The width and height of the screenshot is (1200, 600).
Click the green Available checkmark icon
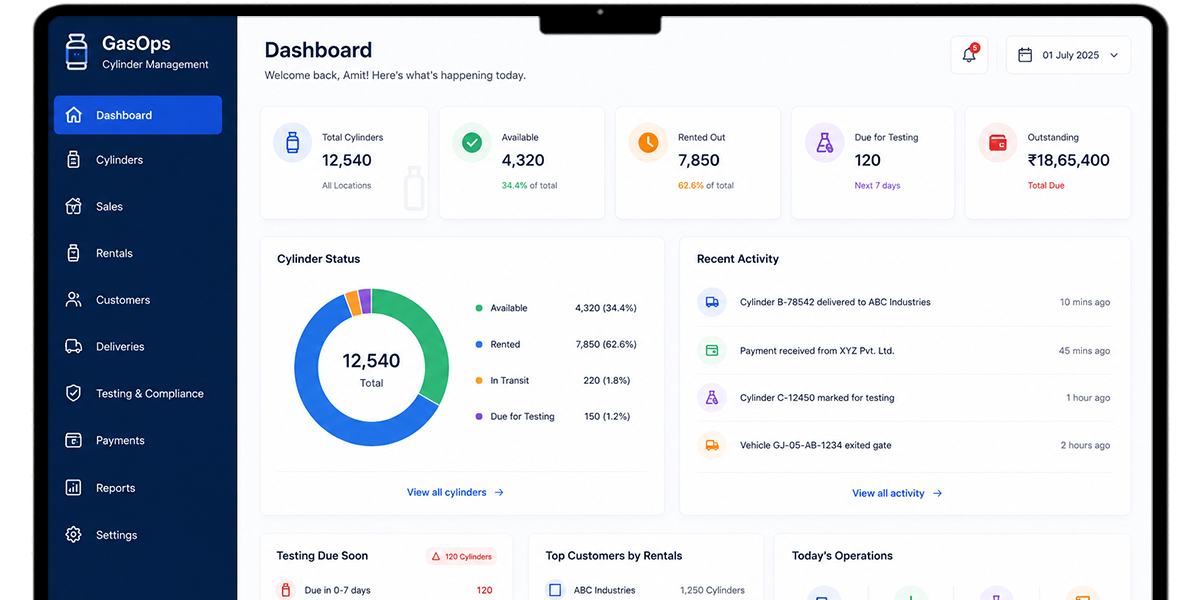(472, 143)
